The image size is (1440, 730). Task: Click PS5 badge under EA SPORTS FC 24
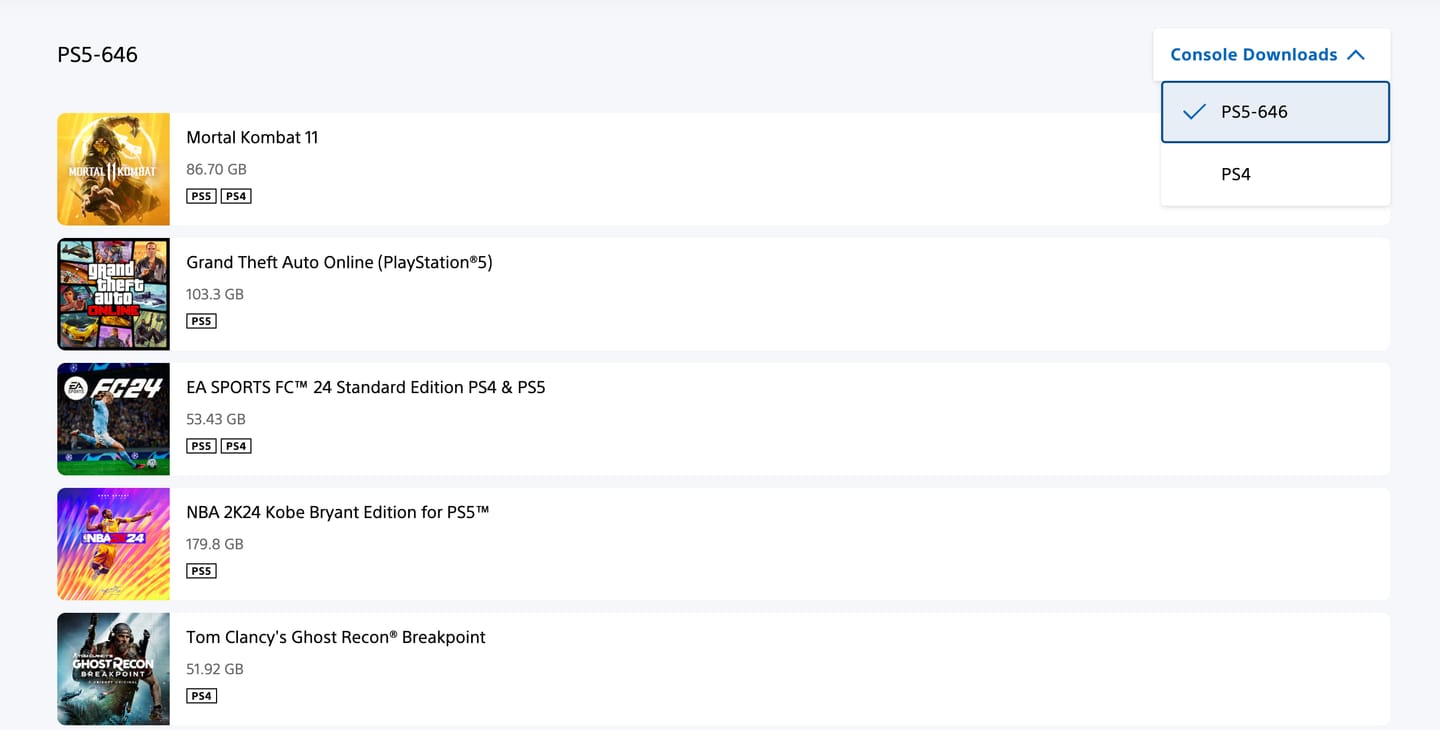tap(201, 446)
